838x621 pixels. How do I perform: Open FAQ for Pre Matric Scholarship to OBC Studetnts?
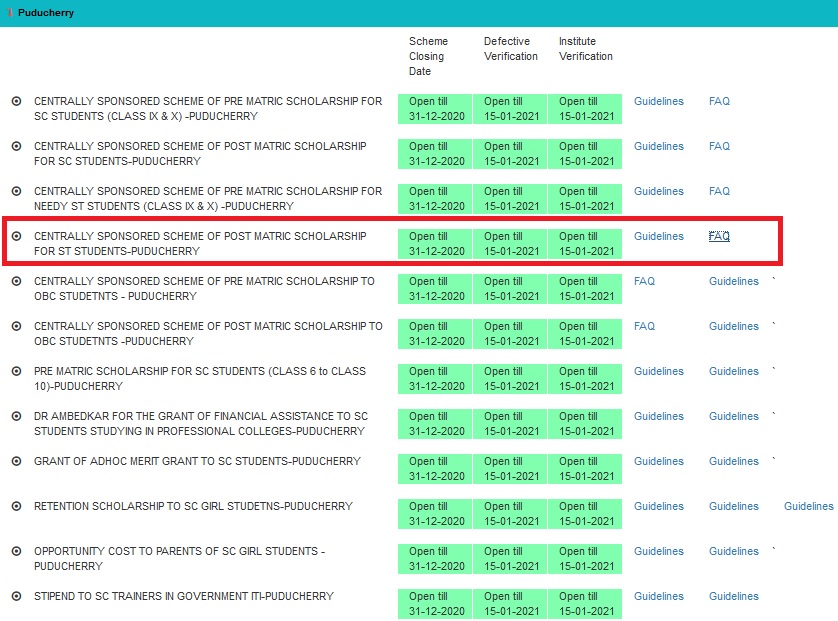click(644, 281)
